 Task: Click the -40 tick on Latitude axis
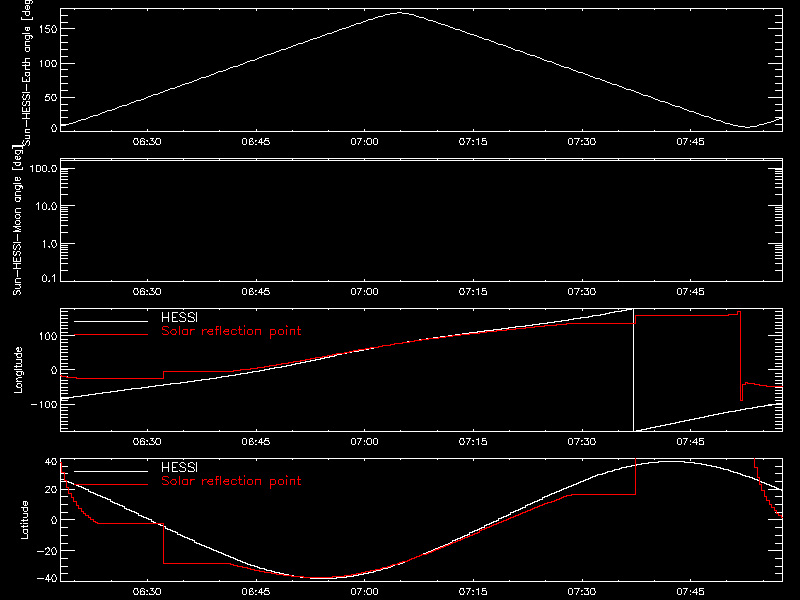(x=47, y=579)
